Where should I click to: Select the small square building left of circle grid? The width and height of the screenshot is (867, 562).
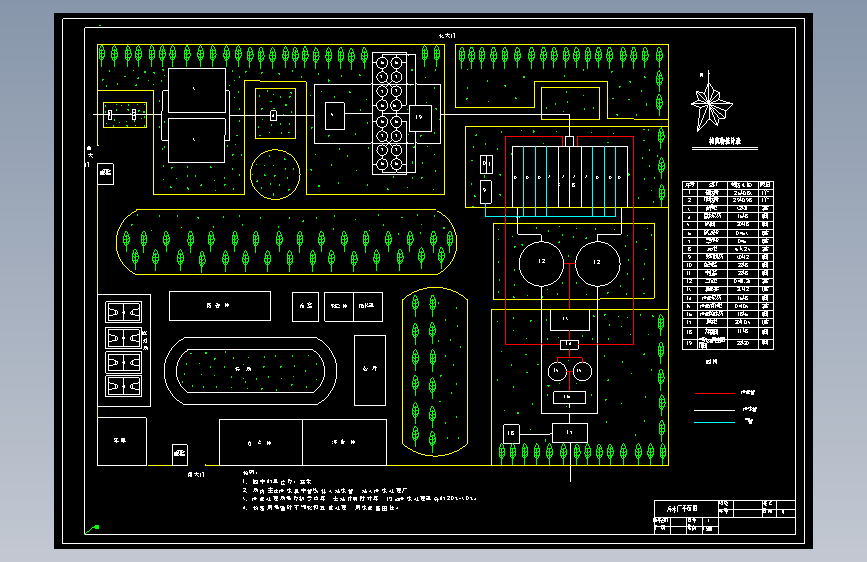click(335, 116)
